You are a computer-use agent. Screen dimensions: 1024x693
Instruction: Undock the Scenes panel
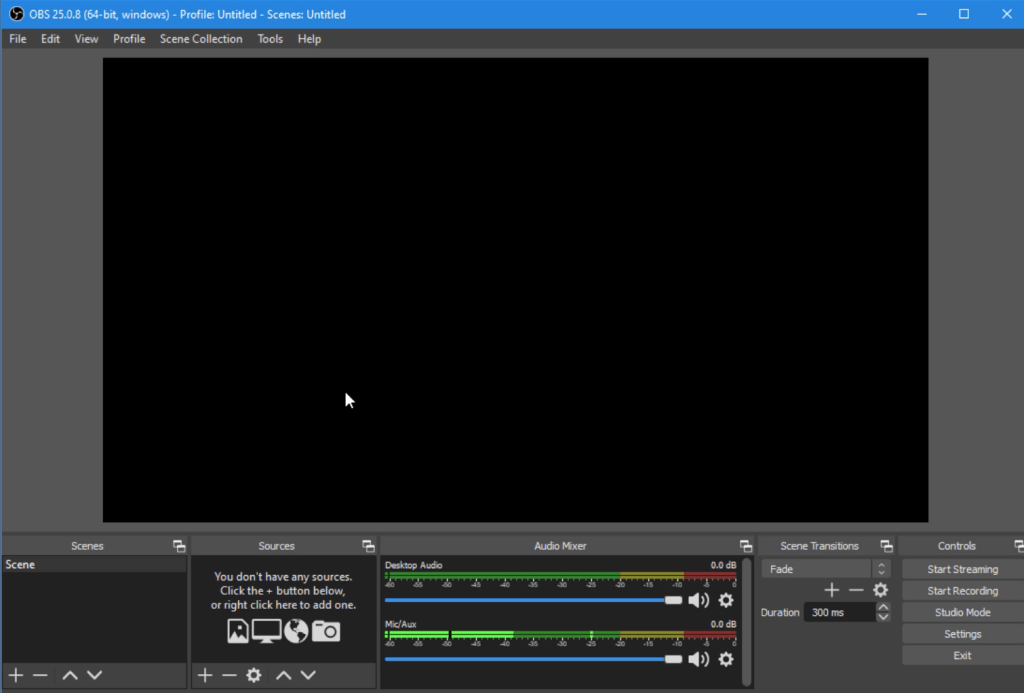[x=178, y=546]
